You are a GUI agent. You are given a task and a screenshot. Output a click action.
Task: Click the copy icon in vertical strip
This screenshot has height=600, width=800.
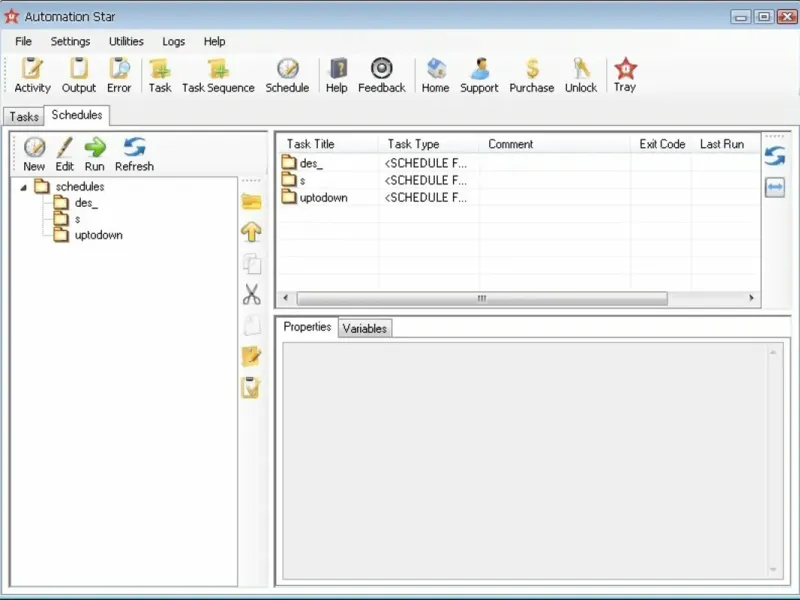point(252,264)
